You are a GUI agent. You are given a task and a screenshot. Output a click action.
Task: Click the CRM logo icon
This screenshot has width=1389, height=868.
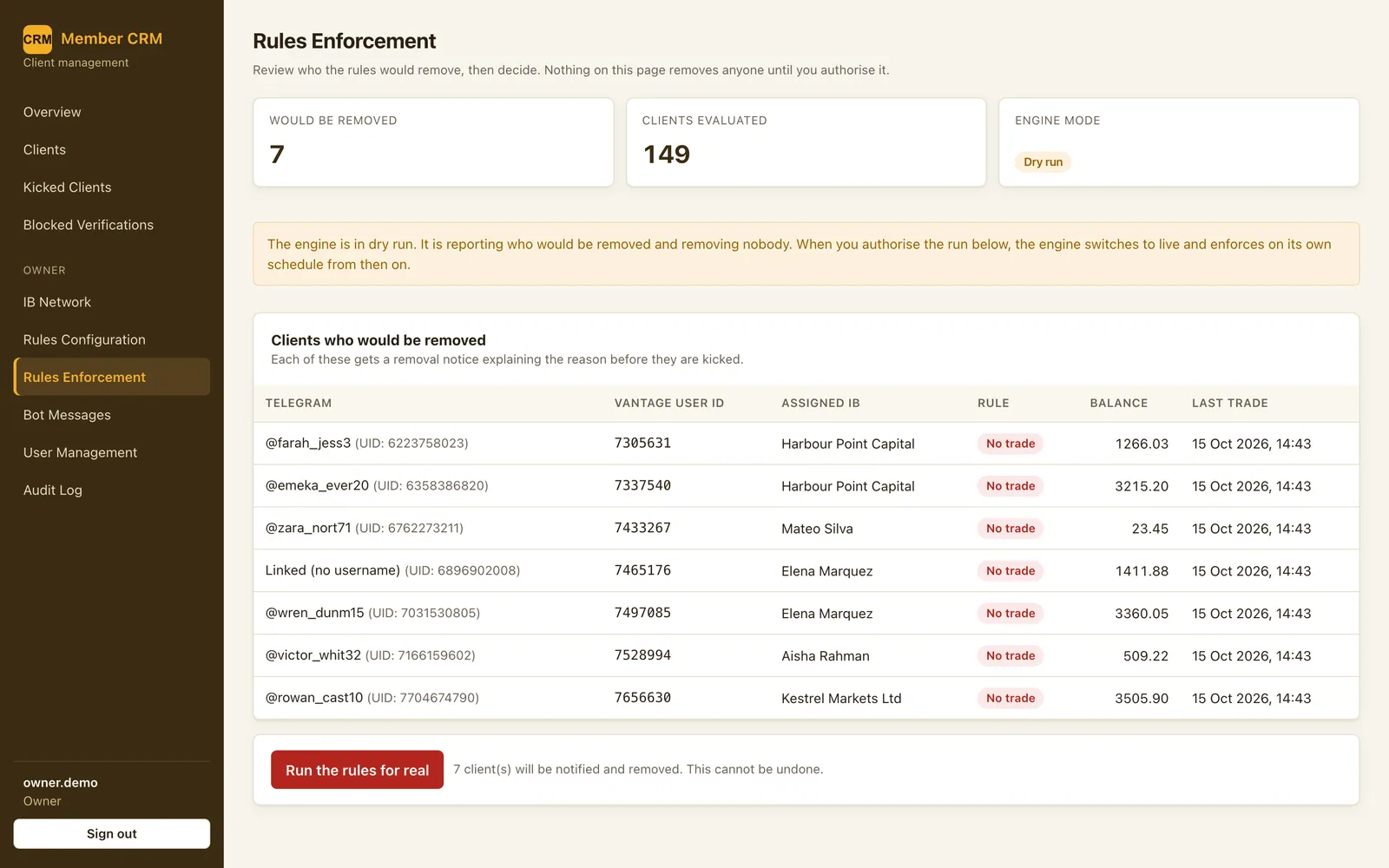click(37, 39)
